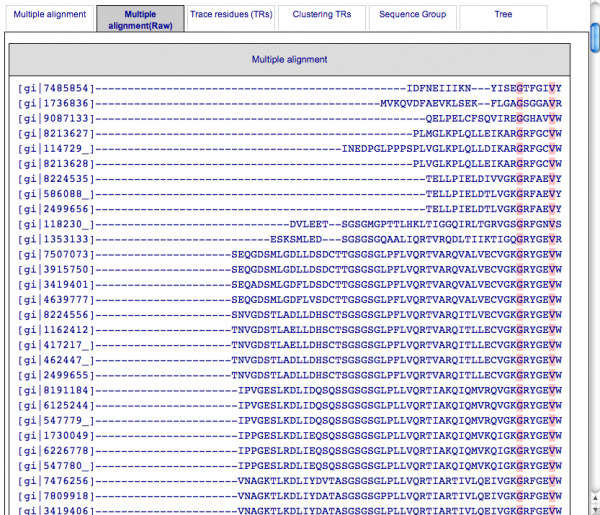Open the Sequence Group tab

413,16
